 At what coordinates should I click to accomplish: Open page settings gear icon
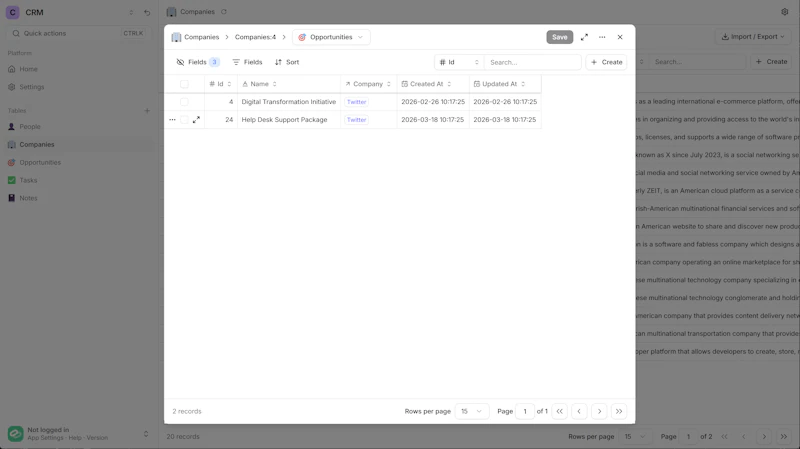(x=785, y=12)
